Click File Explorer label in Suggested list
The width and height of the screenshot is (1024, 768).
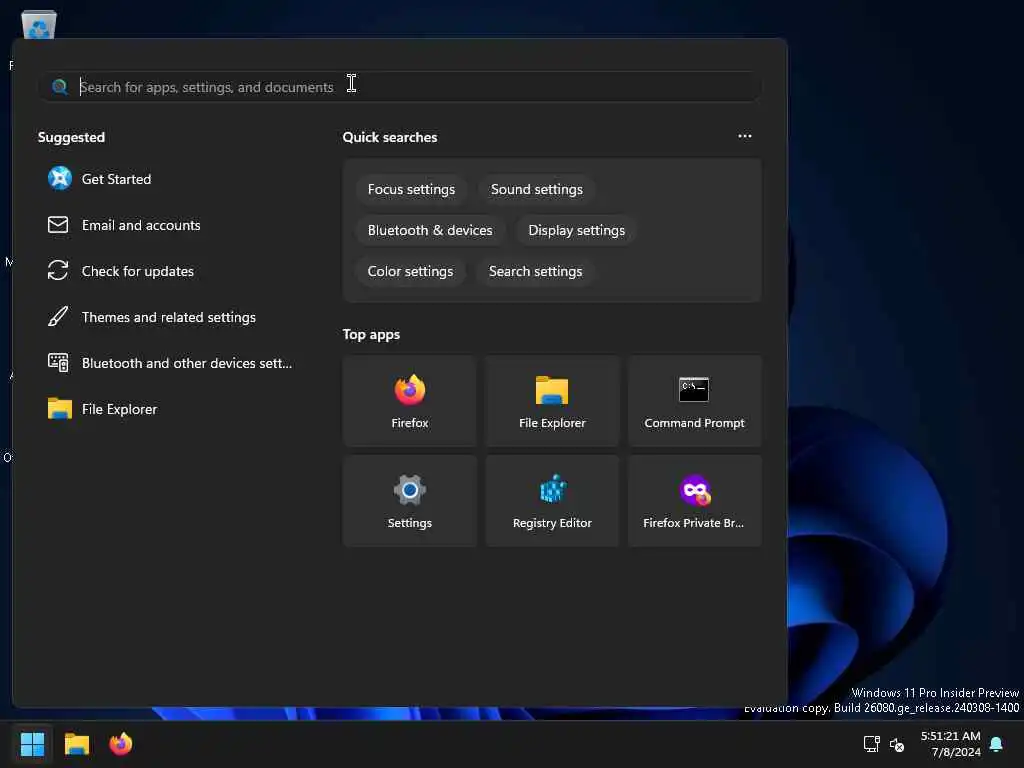[120, 409]
